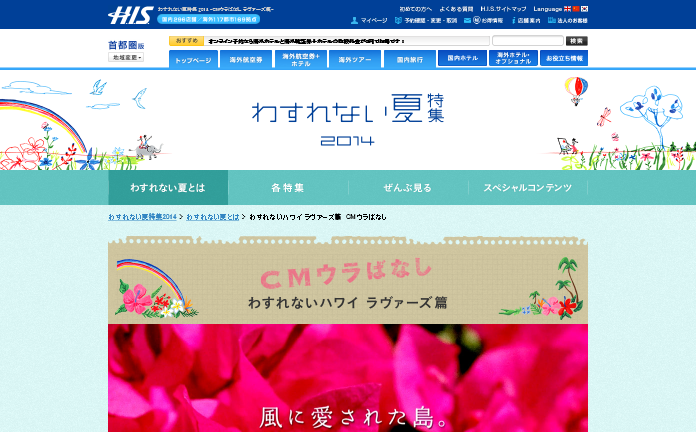696x432 pixels.
Task: Open よくある質問 FAQ link
Action: tap(456, 9)
